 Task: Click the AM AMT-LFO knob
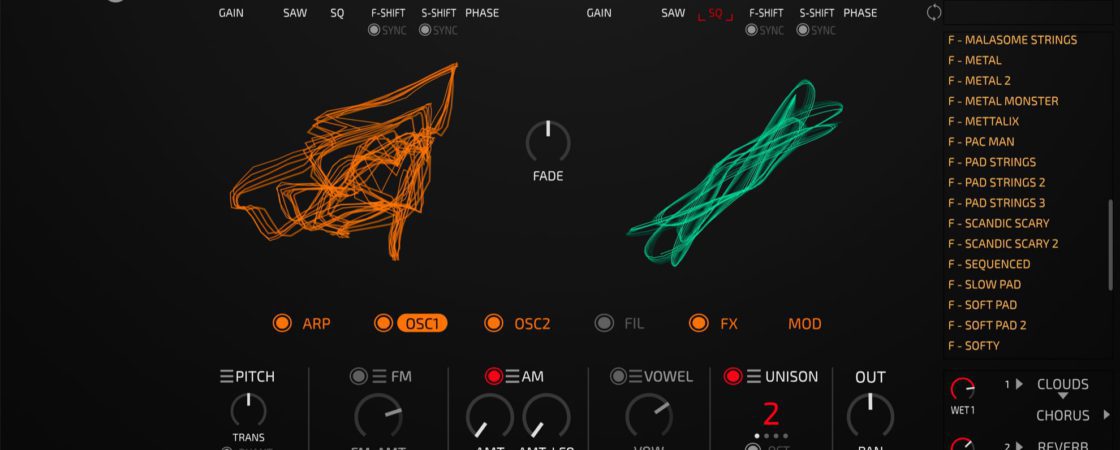pyautogui.click(x=546, y=416)
